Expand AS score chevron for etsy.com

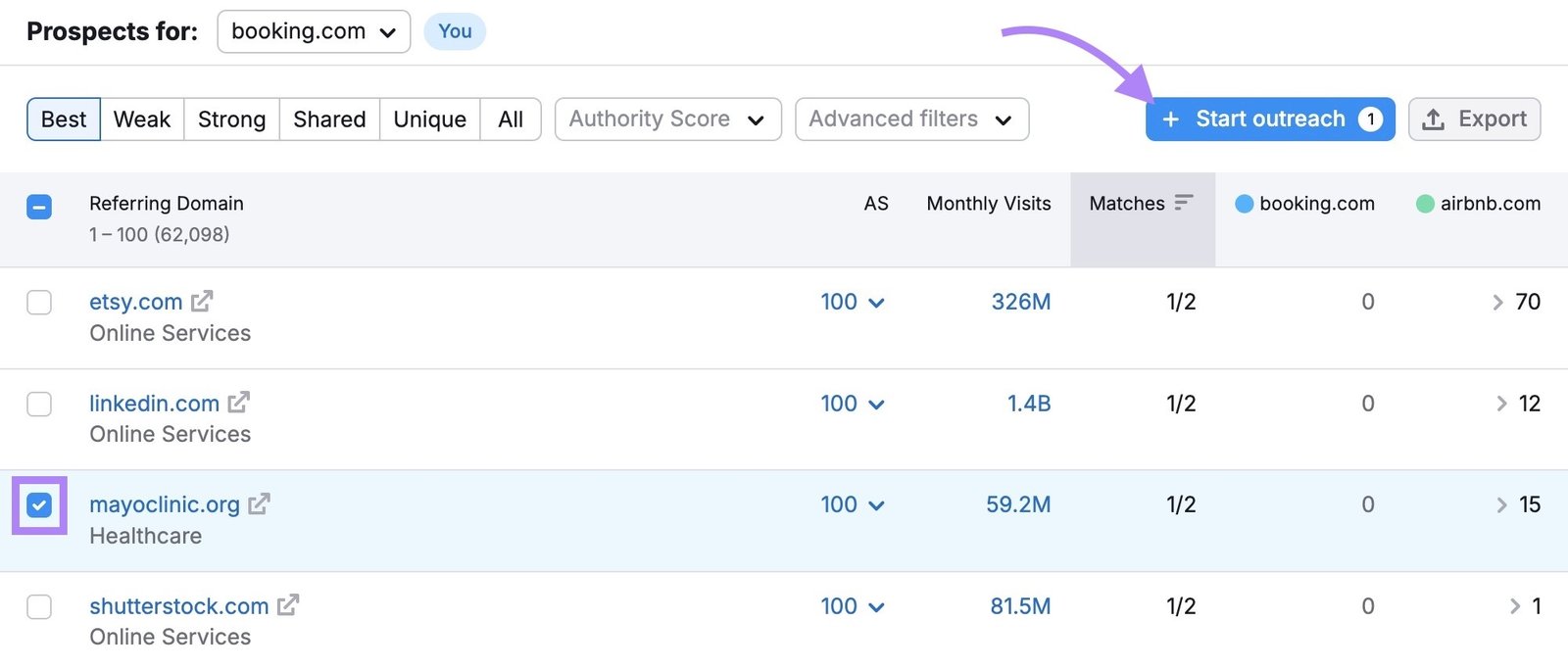point(877,303)
